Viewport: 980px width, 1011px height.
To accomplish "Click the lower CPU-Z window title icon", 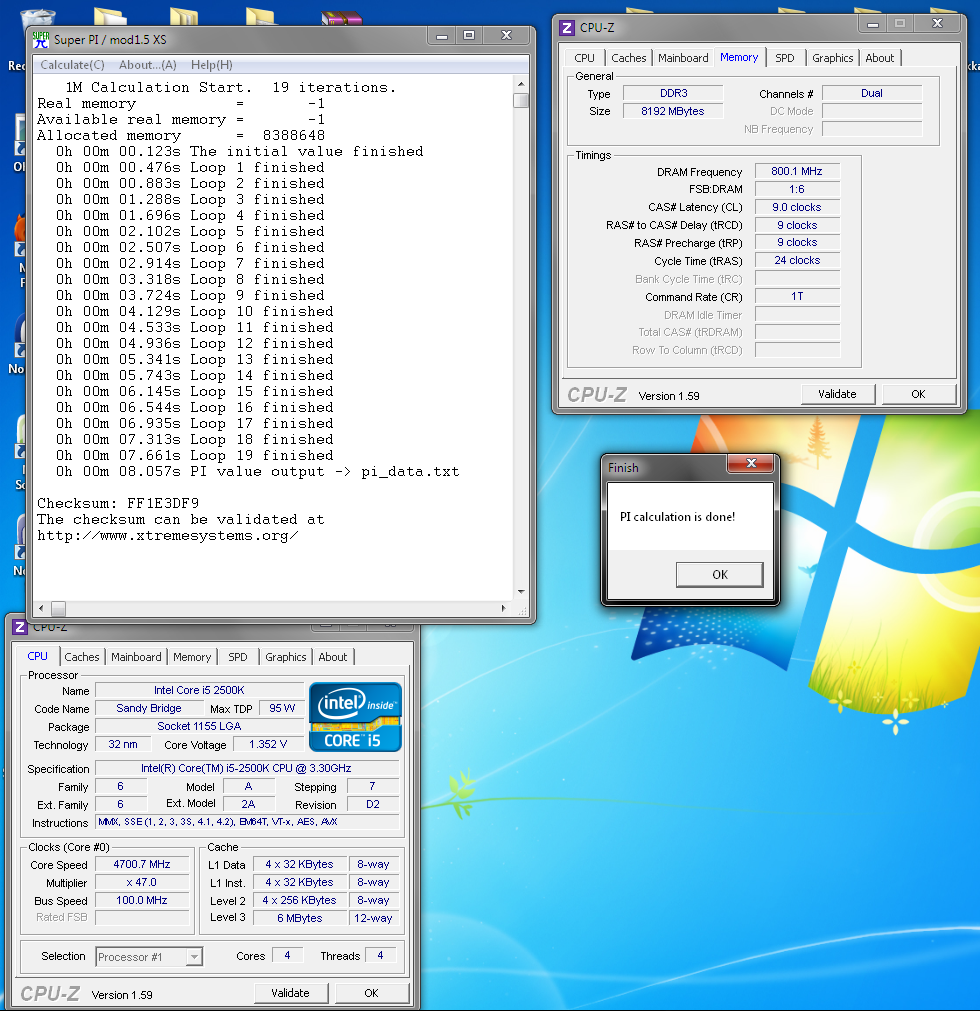I will [20, 627].
